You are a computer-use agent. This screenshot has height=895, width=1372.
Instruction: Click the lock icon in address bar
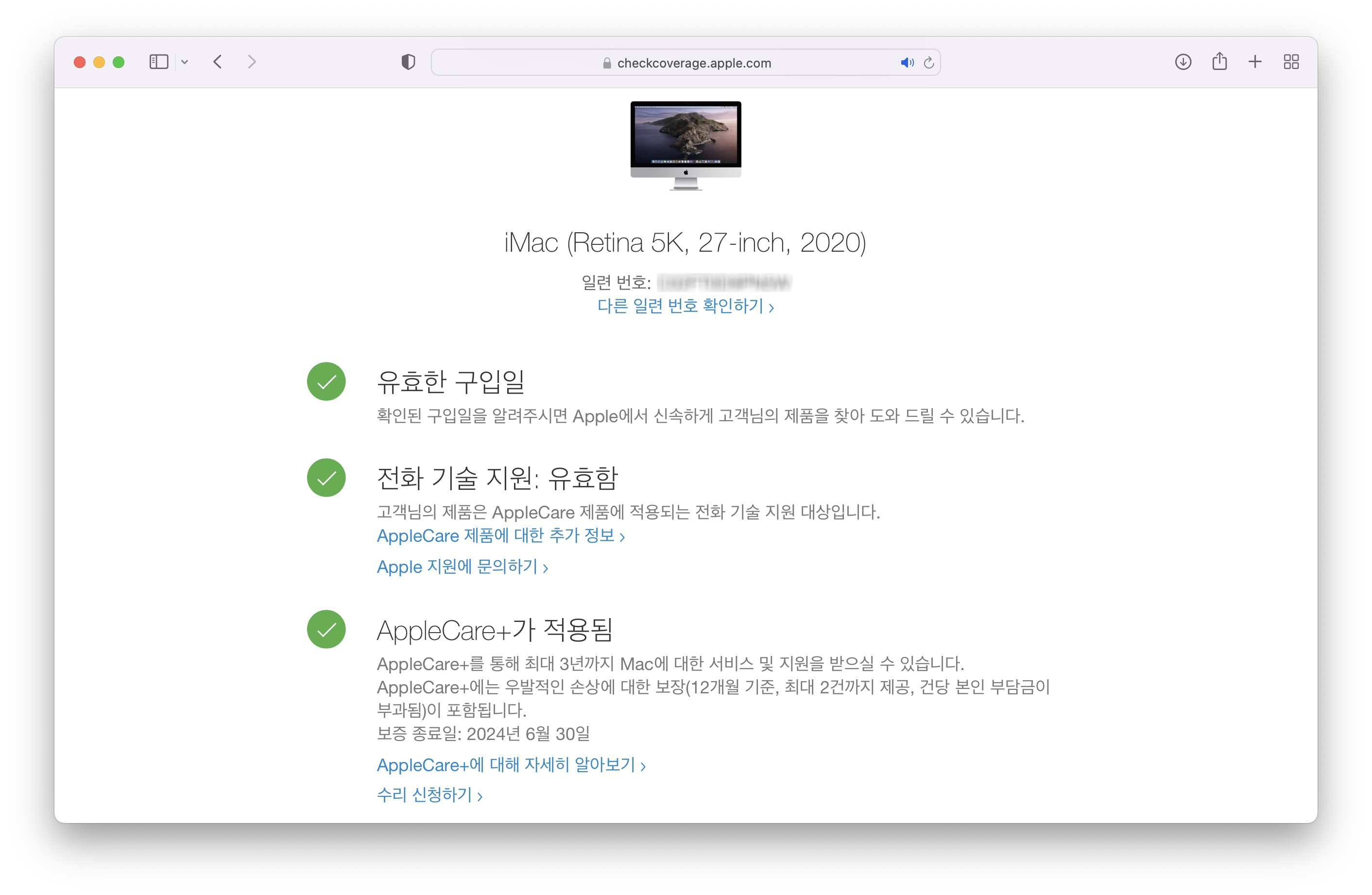[x=606, y=64]
